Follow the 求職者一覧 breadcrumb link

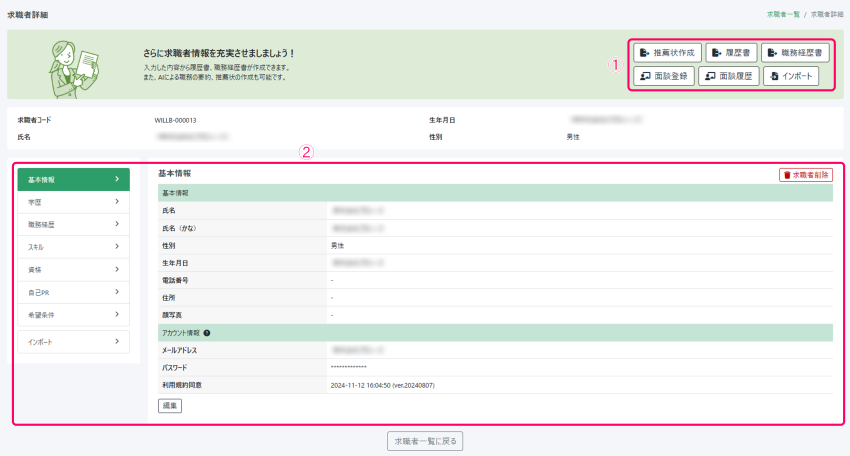pos(782,15)
